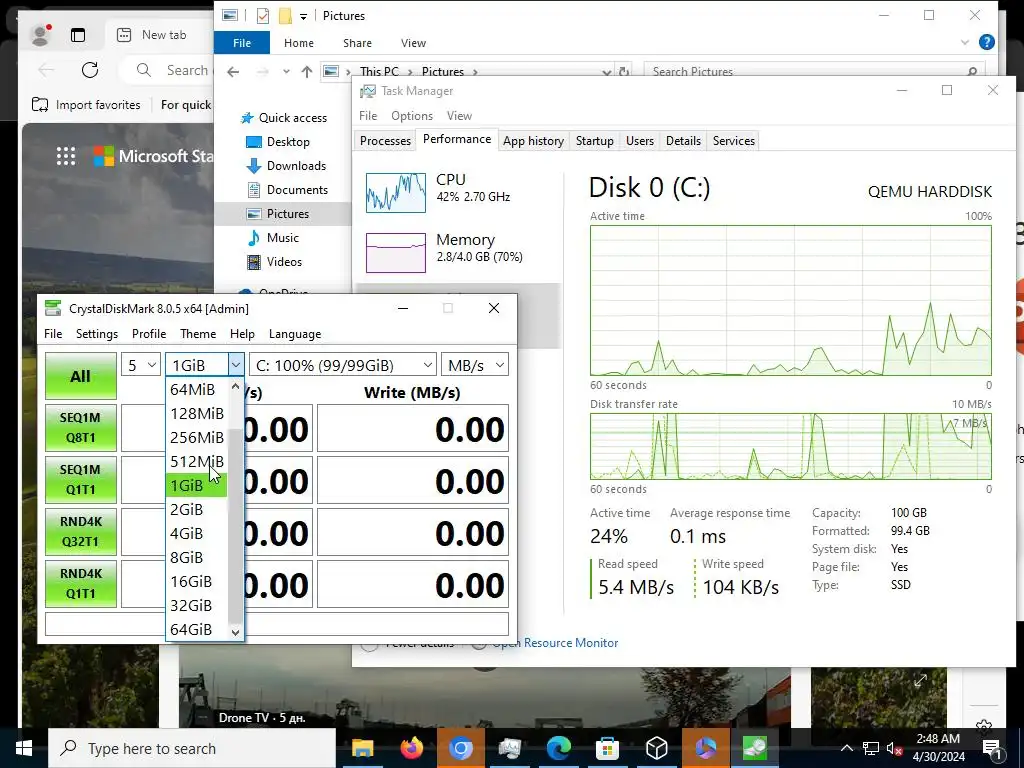Click size list scrollbar up arrow
Screen dimensions: 1024x768
(236, 387)
